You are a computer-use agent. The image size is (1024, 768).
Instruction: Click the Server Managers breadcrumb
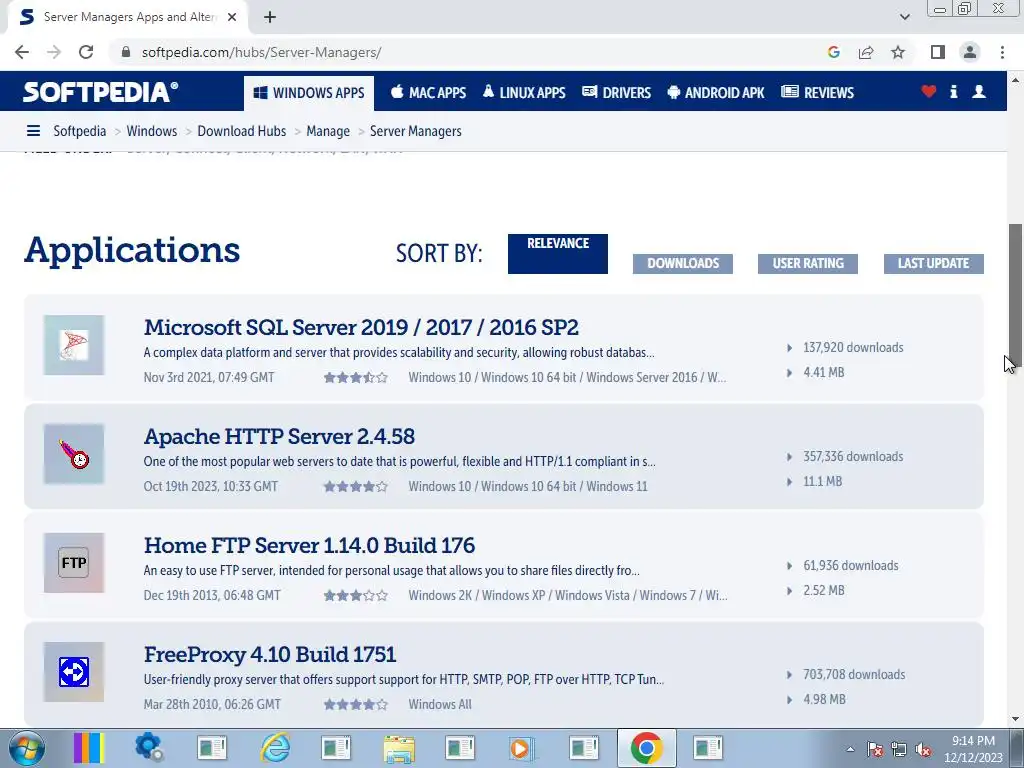click(x=415, y=131)
